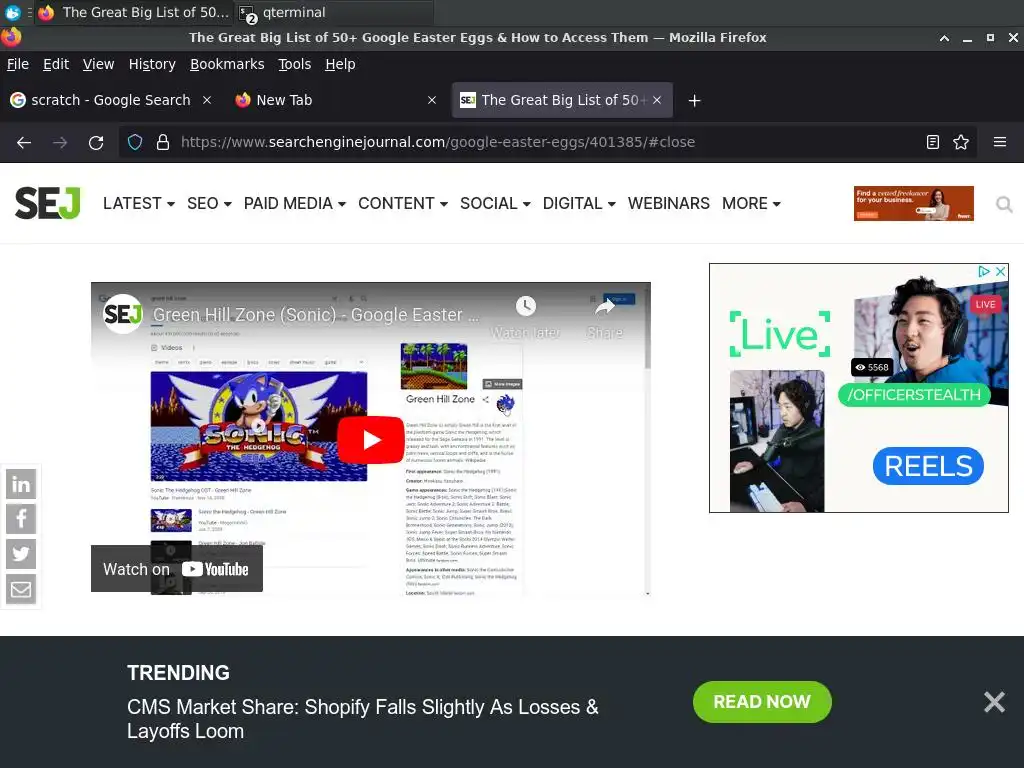Open the History menu
The width and height of the screenshot is (1024, 768).
pos(152,64)
